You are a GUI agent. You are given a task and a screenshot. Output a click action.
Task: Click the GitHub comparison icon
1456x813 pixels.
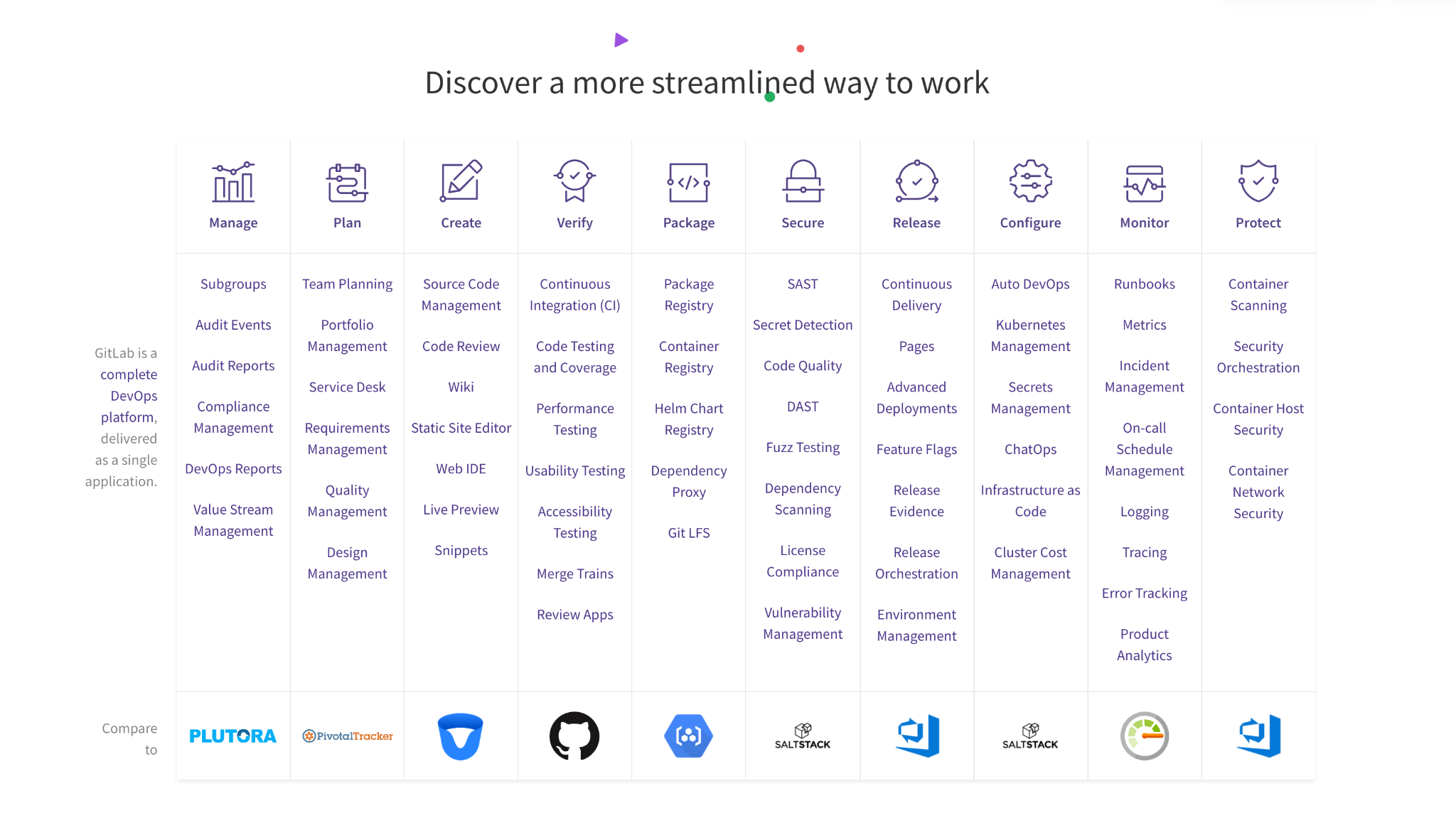(x=575, y=736)
